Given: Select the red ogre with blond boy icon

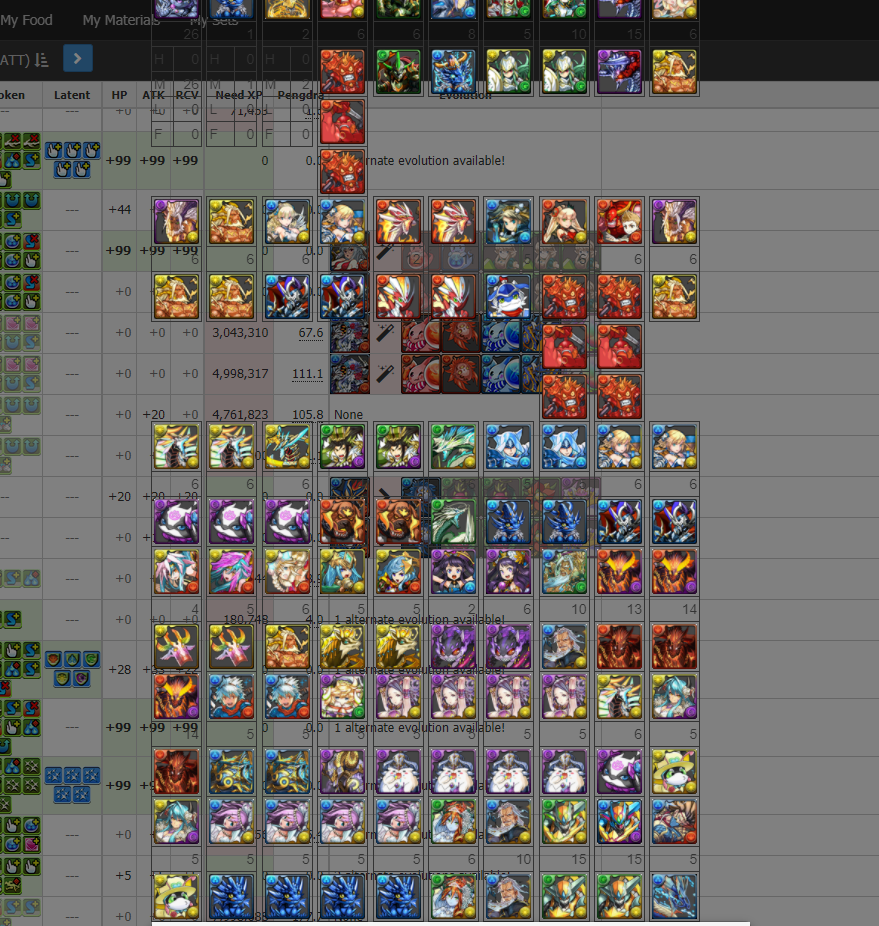Looking at the screenshot, I should [618, 221].
